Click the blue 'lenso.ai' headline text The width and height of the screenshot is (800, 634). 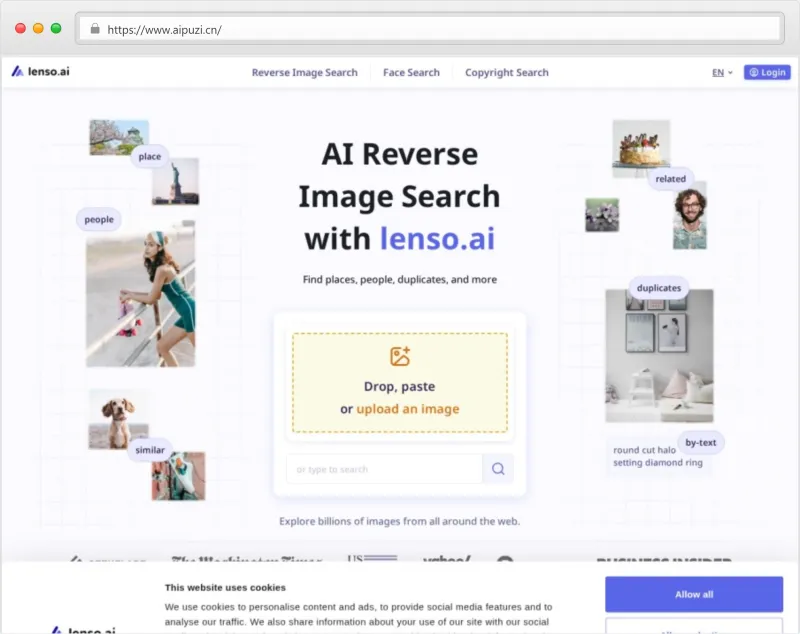click(x=437, y=239)
